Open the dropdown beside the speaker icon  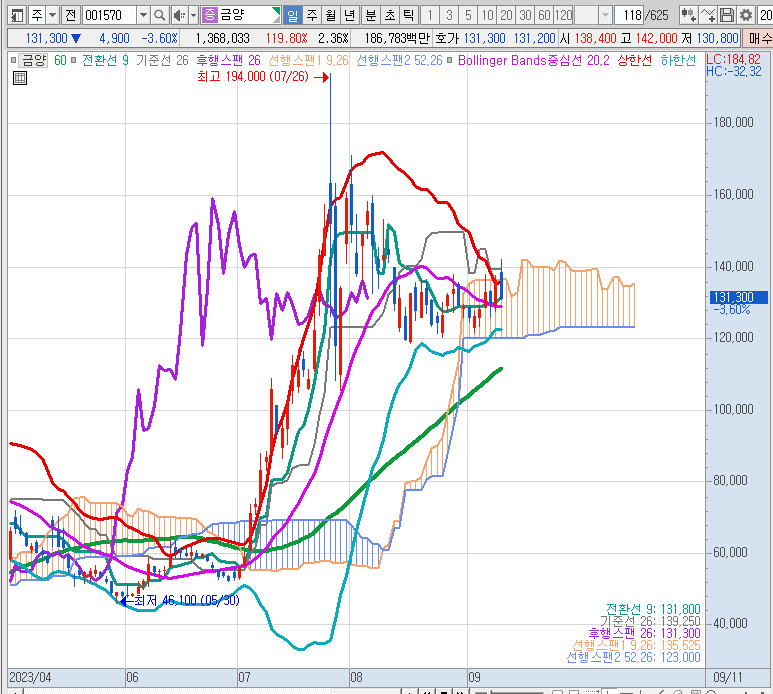(x=193, y=16)
